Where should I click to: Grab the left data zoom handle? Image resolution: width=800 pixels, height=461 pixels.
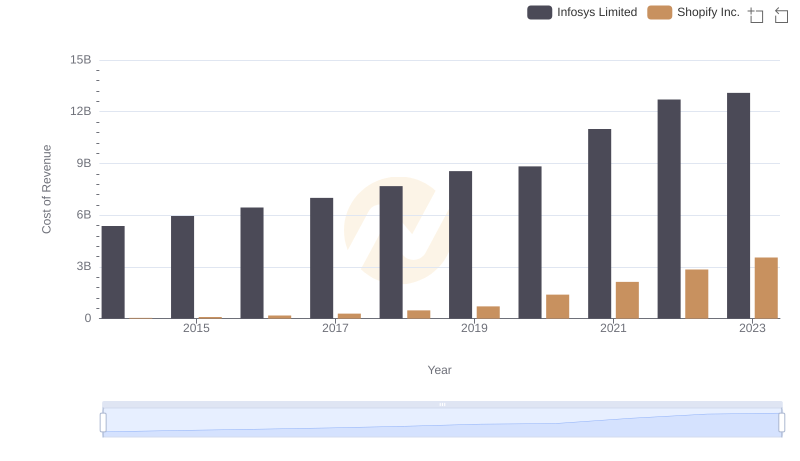click(103, 423)
